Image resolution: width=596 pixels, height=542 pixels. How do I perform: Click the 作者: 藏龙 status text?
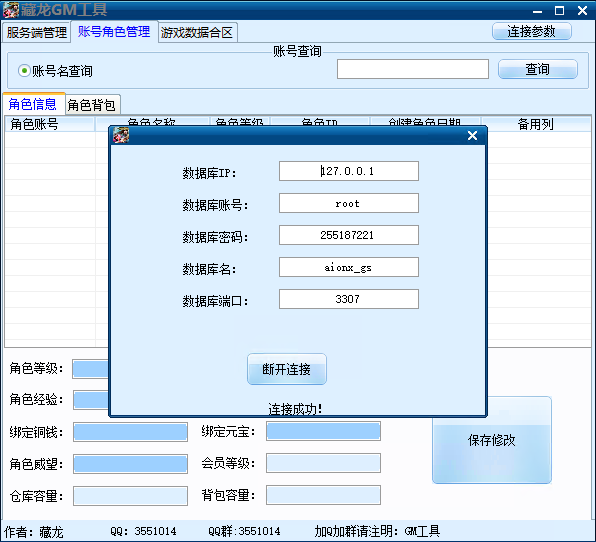(x=33, y=532)
